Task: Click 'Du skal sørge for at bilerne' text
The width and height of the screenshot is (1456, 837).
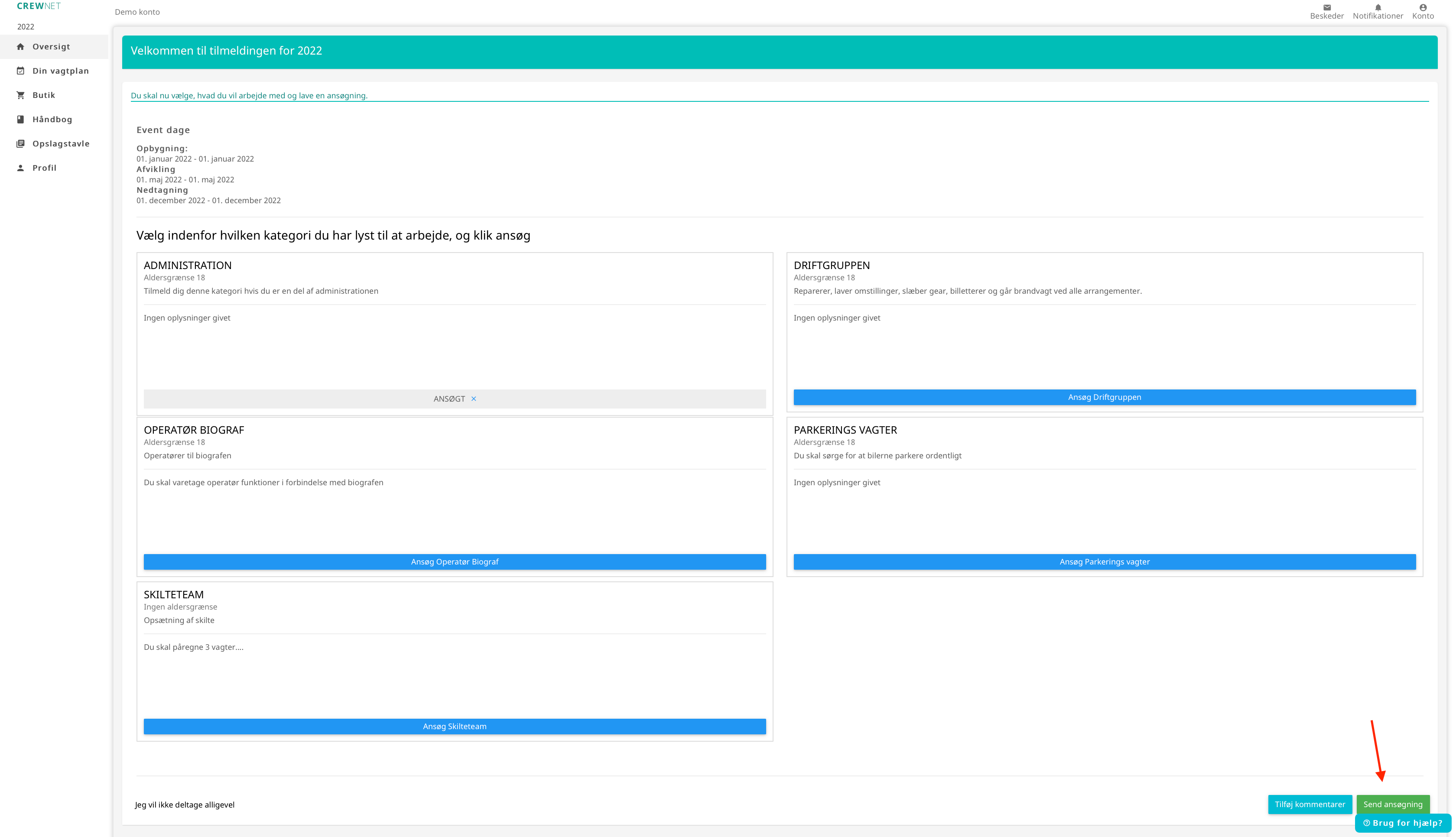Action: [877, 456]
